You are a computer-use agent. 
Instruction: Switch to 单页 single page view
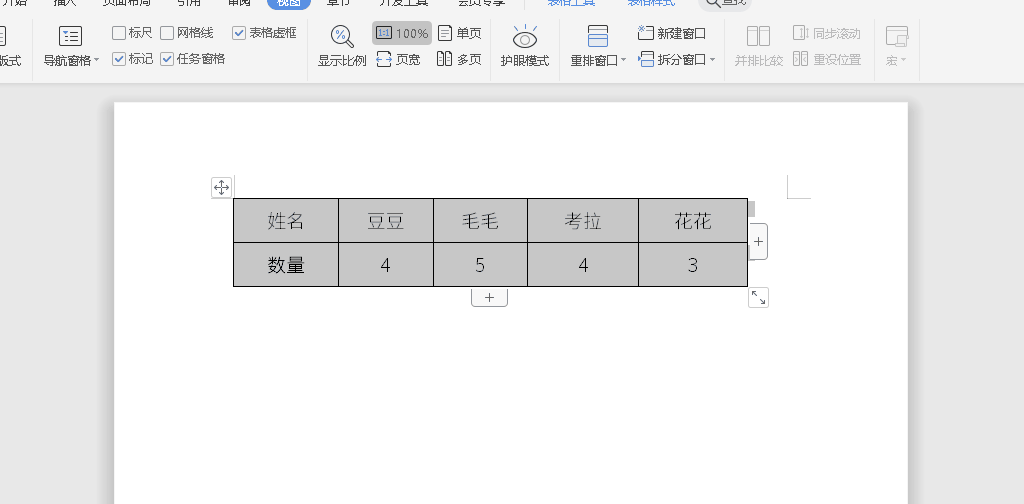[460, 33]
